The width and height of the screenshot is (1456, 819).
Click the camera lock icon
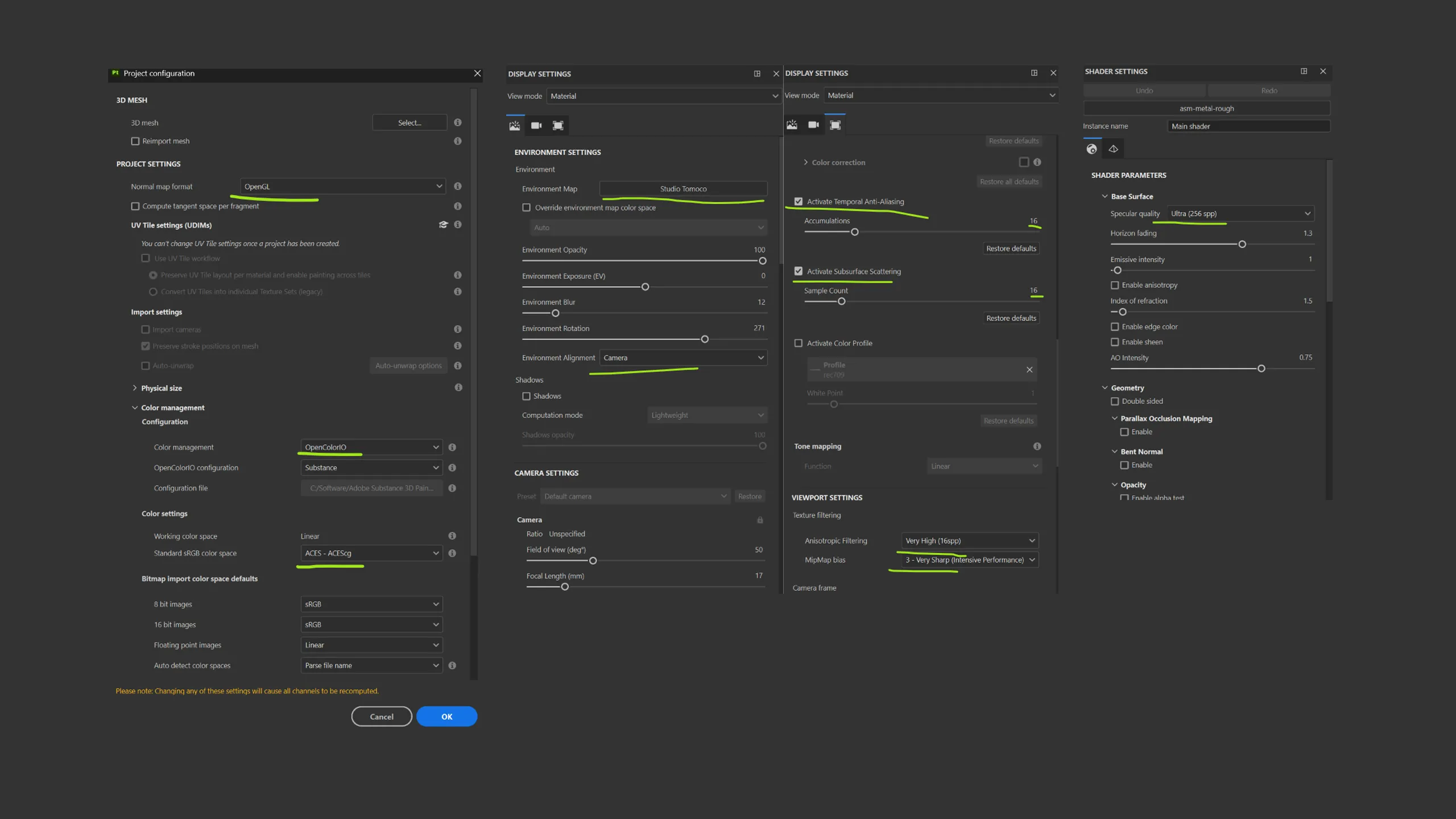(760, 520)
